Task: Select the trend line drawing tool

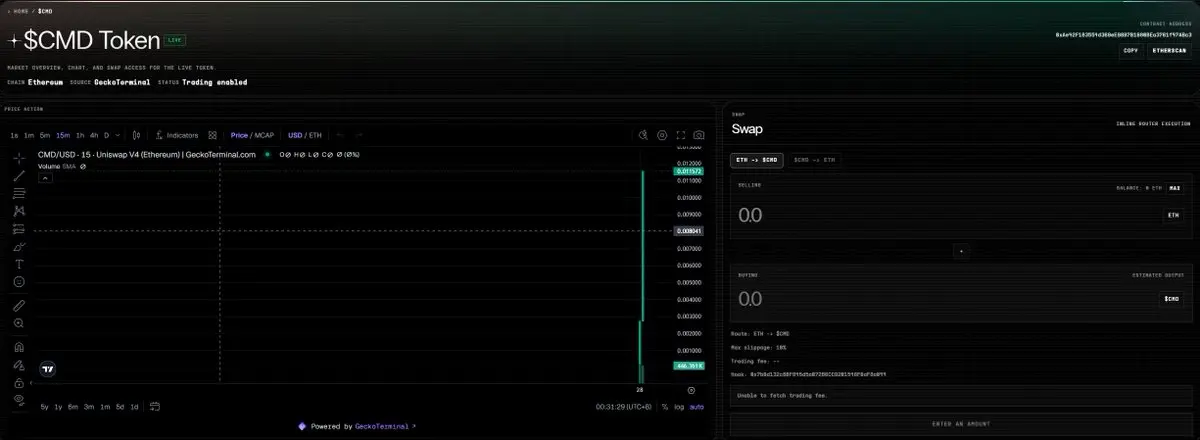Action: (19, 176)
